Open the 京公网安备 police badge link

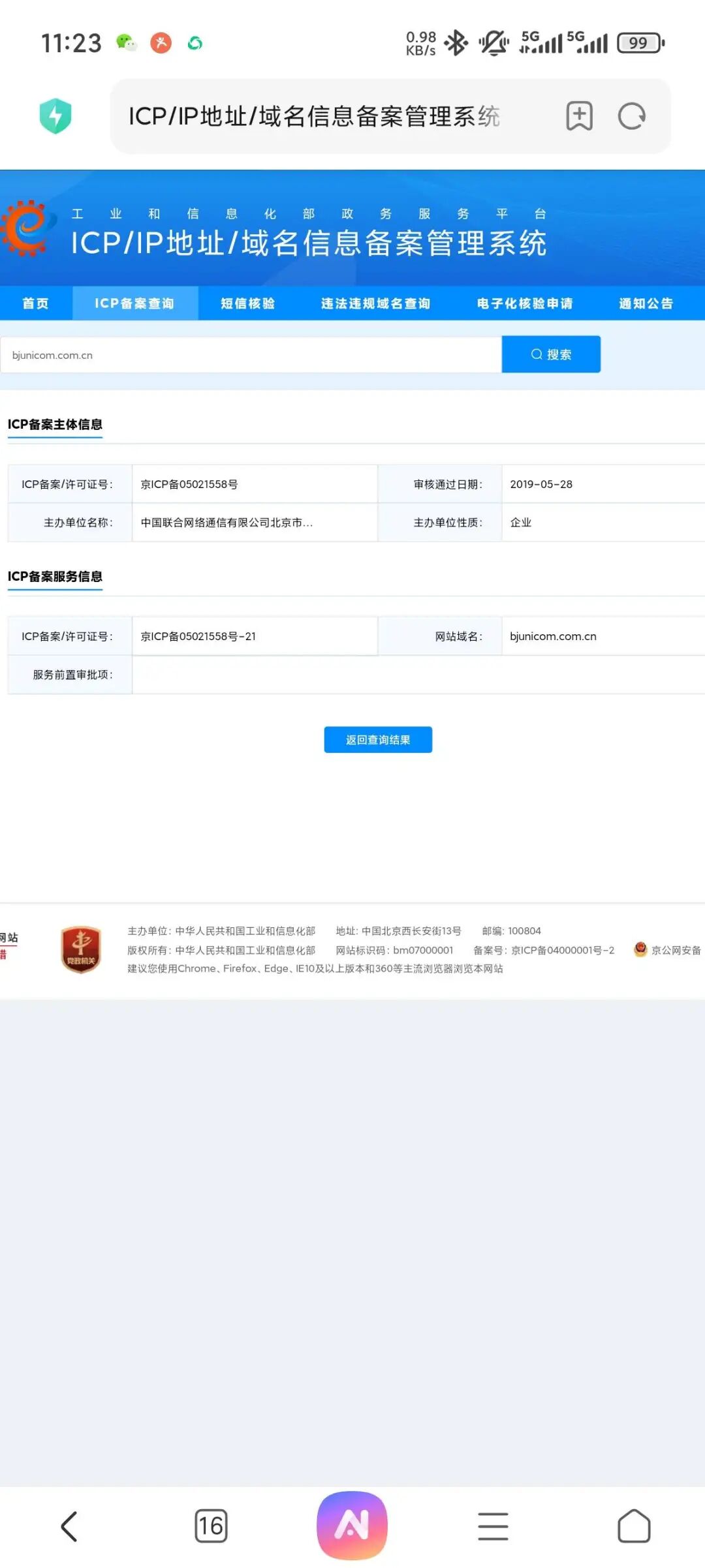point(668,950)
